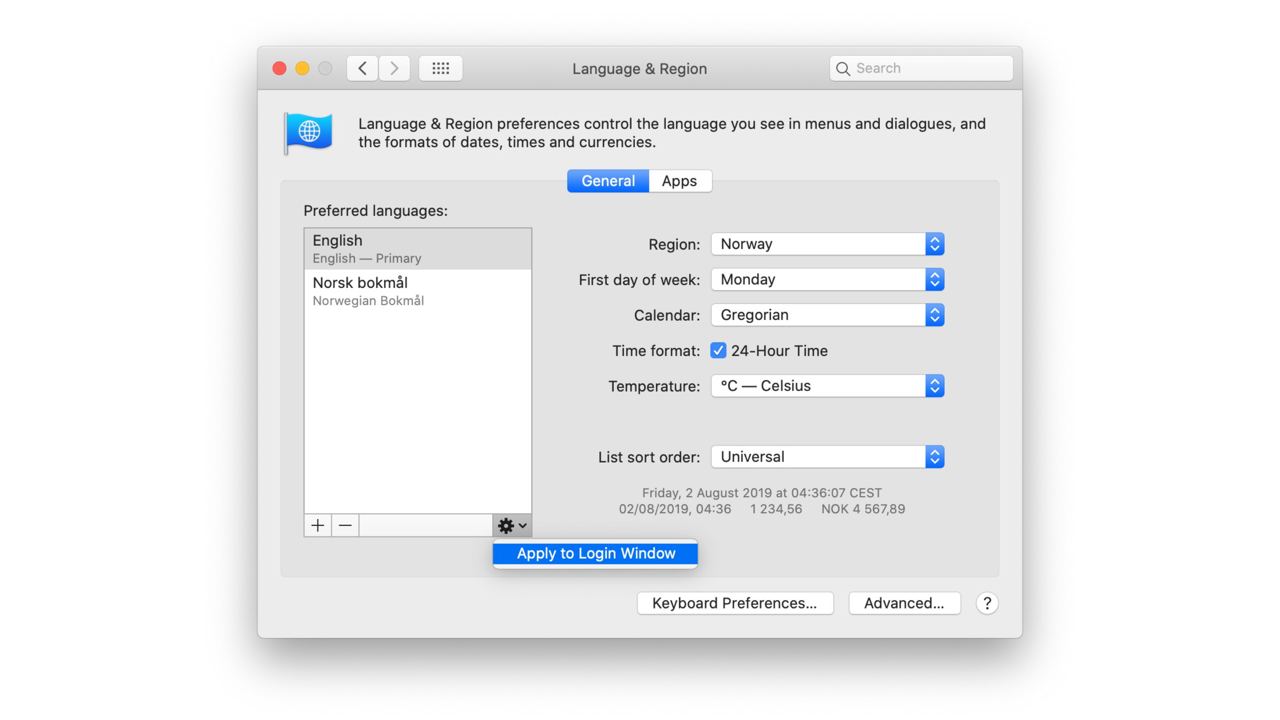Open the gear action menu
The image size is (1280, 720).
[x=511, y=525]
